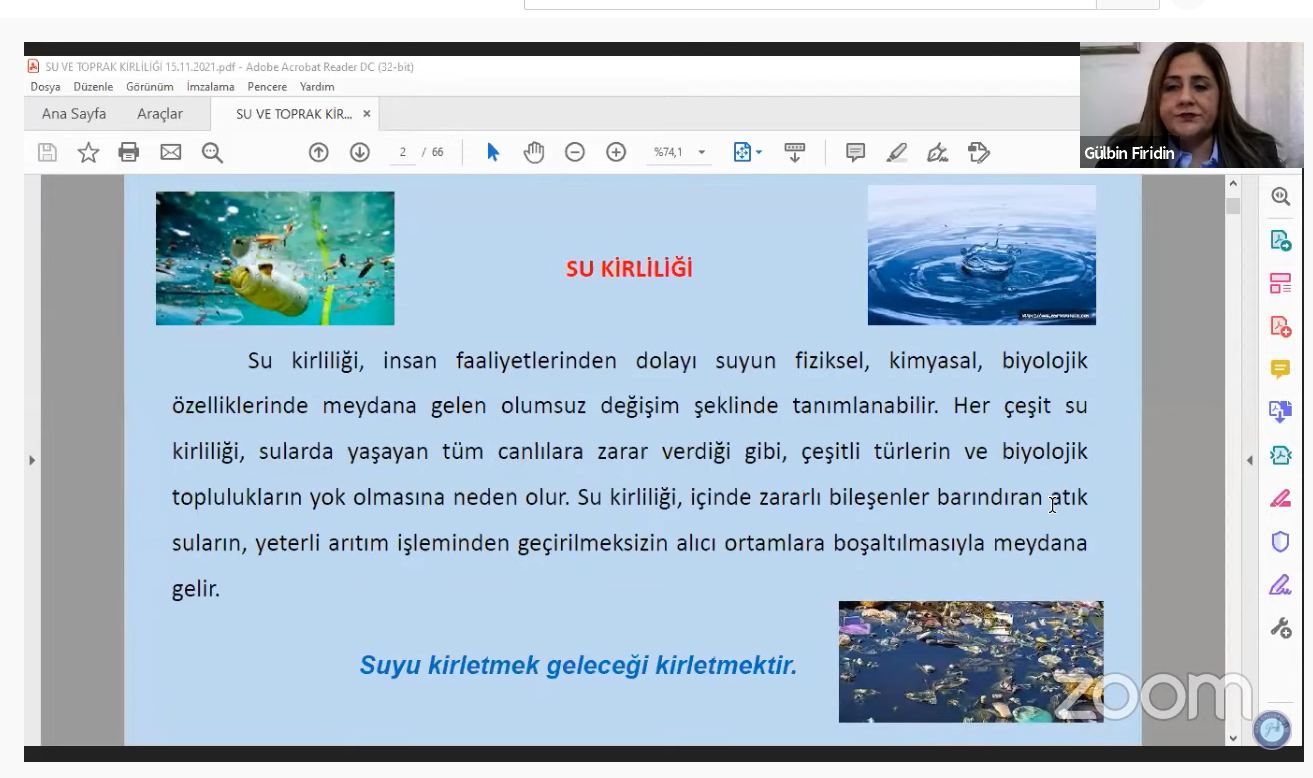Add a comment note from toolbar

pos(855,152)
